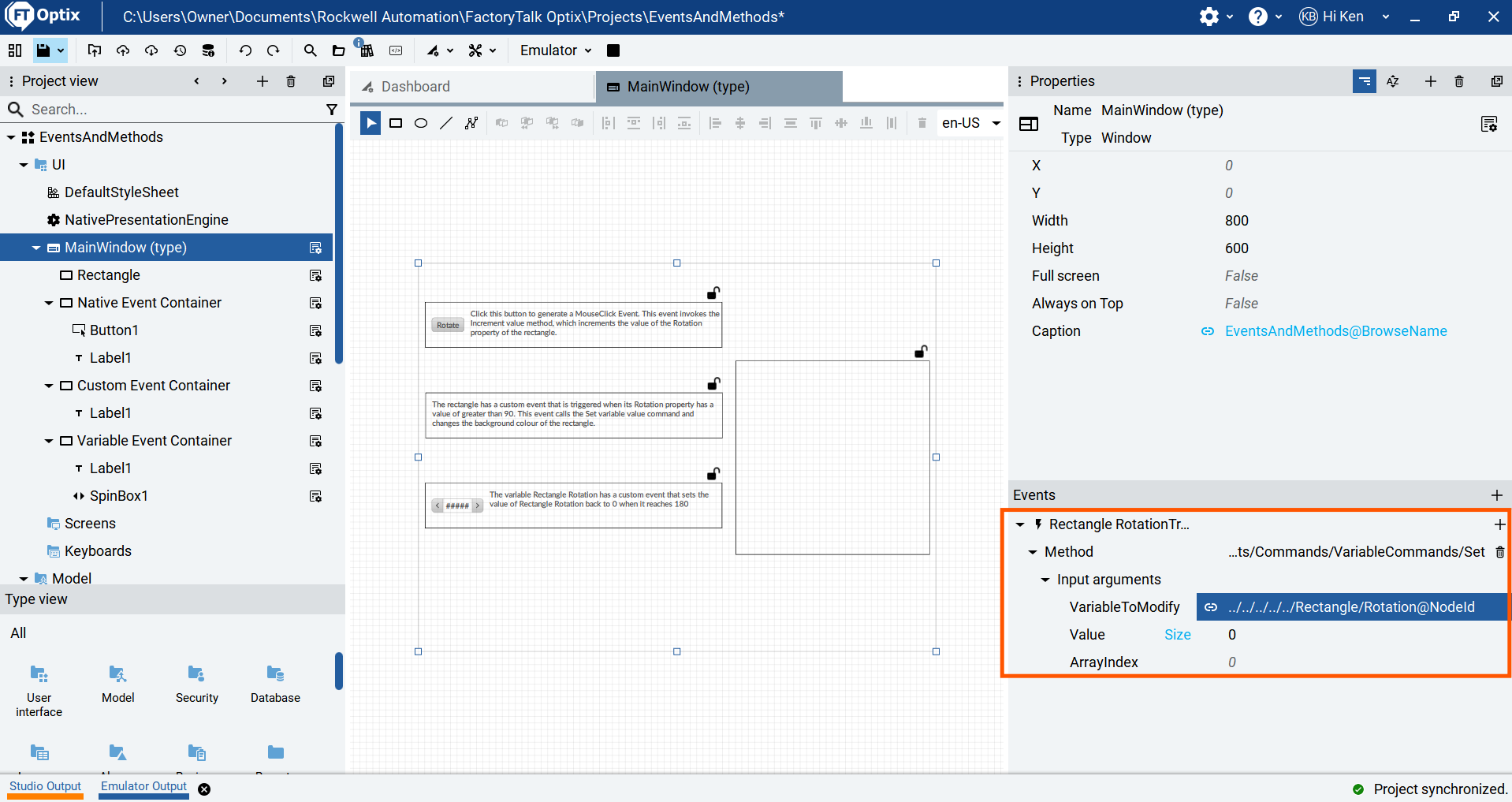
Task: Collapse the Variable Event Container node
Action: (49, 441)
